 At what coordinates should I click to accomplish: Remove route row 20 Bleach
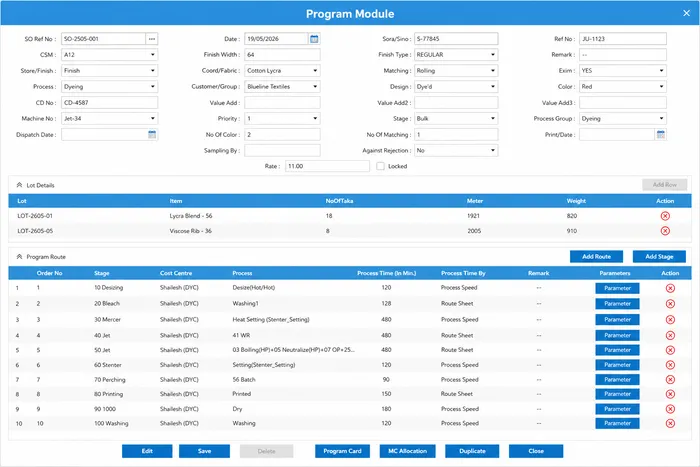click(670, 304)
